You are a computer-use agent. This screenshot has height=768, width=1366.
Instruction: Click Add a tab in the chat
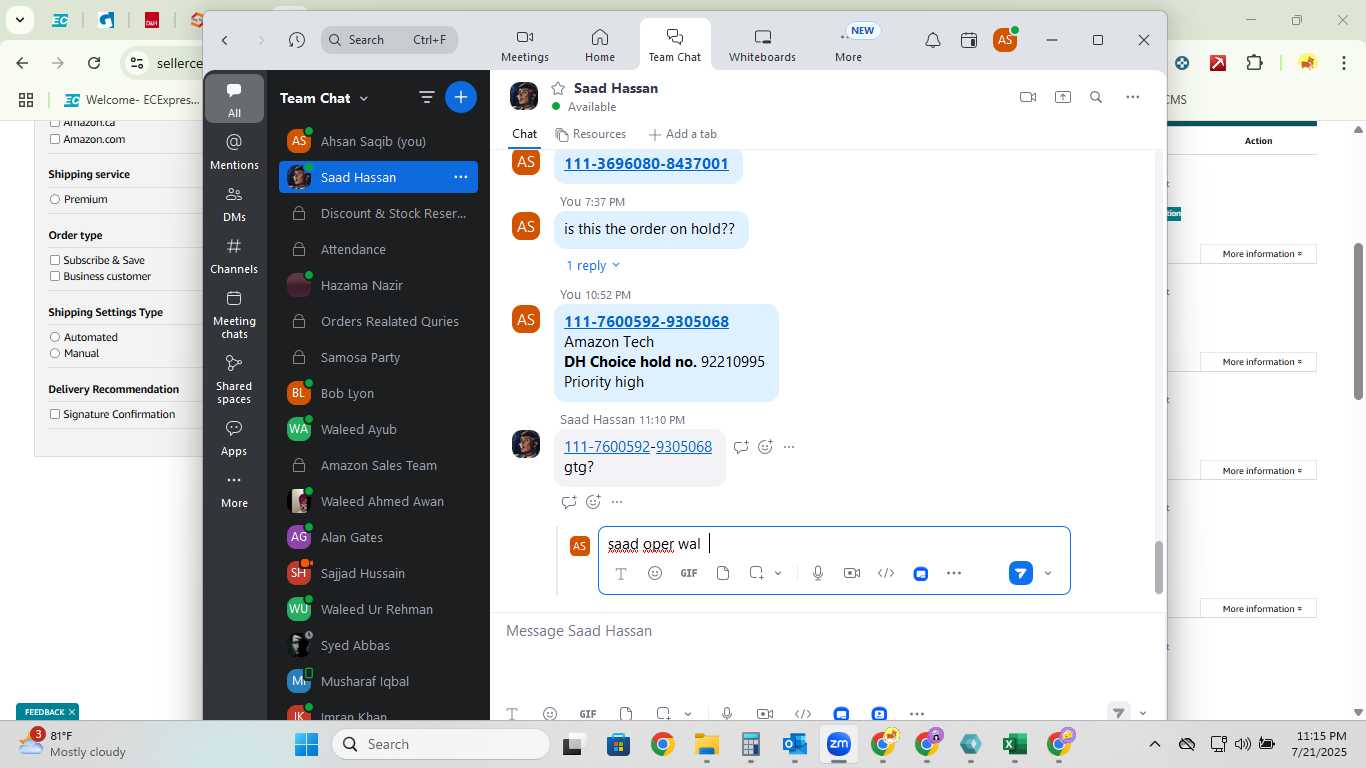[682, 134]
